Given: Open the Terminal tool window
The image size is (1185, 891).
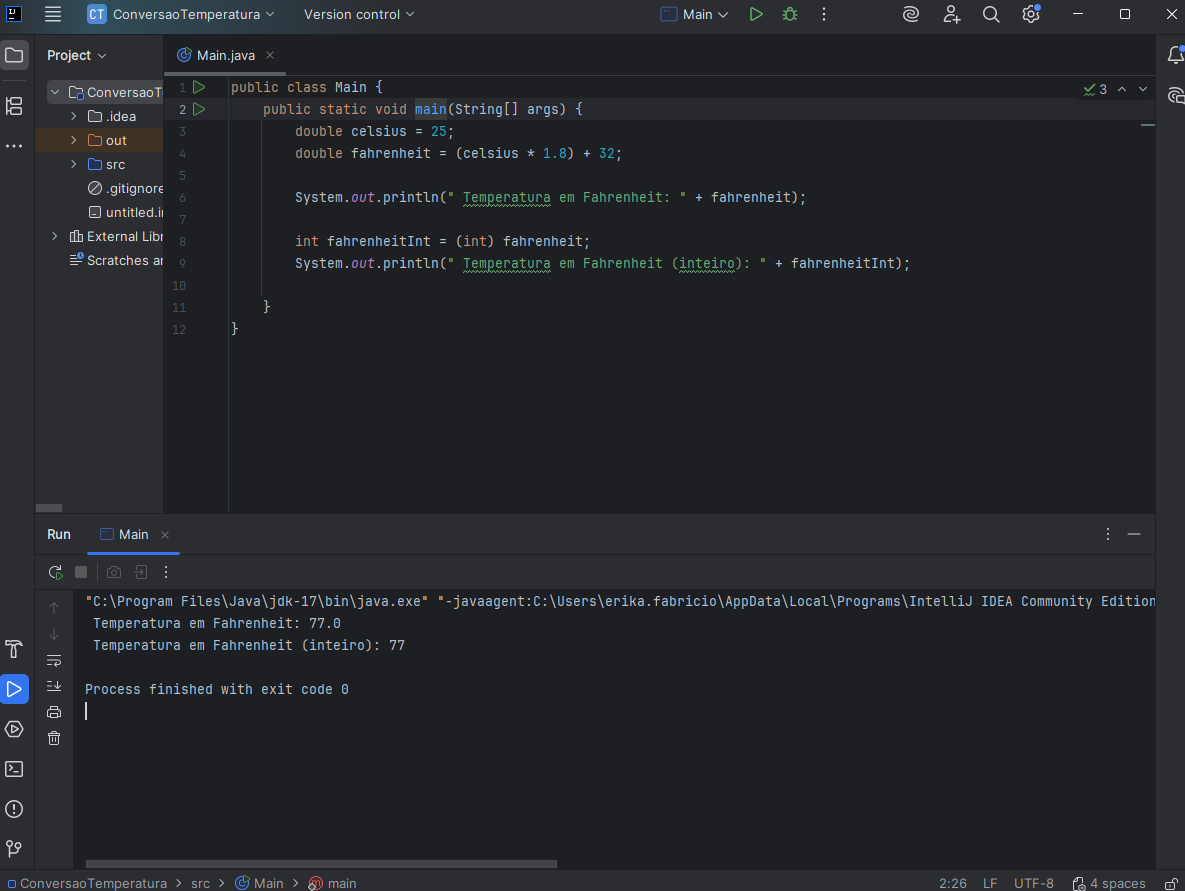Looking at the screenshot, I should [x=14, y=769].
